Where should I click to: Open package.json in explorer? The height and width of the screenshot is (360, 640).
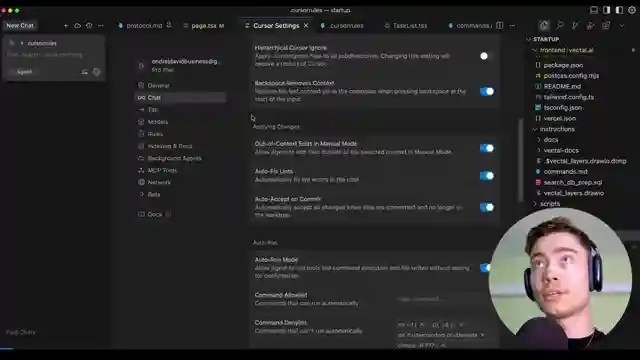point(563,65)
